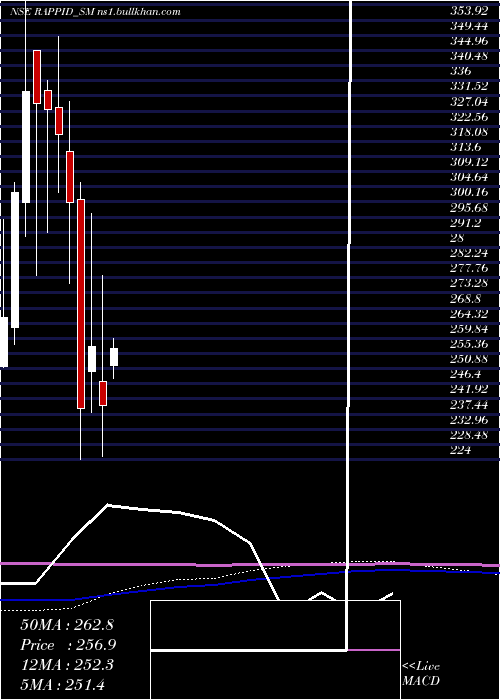The width and height of the screenshot is (500, 700).
Task: Click the 282.24 price axis label
Action: [x=469, y=254]
